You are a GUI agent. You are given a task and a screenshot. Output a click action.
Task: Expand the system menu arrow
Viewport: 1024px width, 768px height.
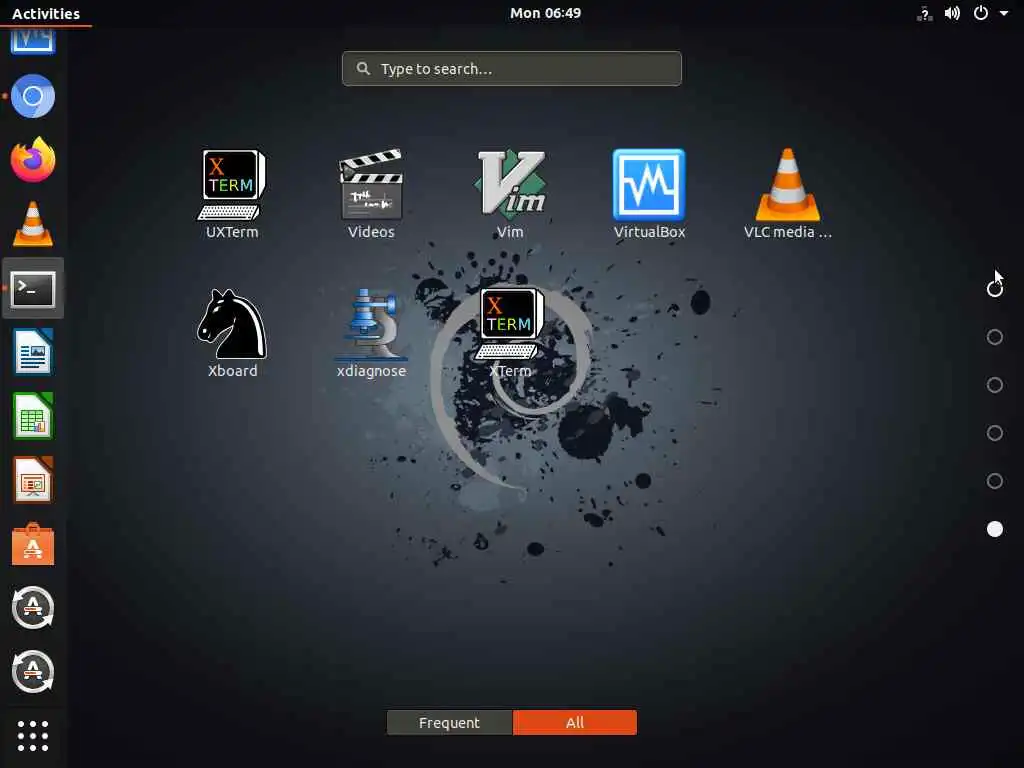click(x=1004, y=13)
